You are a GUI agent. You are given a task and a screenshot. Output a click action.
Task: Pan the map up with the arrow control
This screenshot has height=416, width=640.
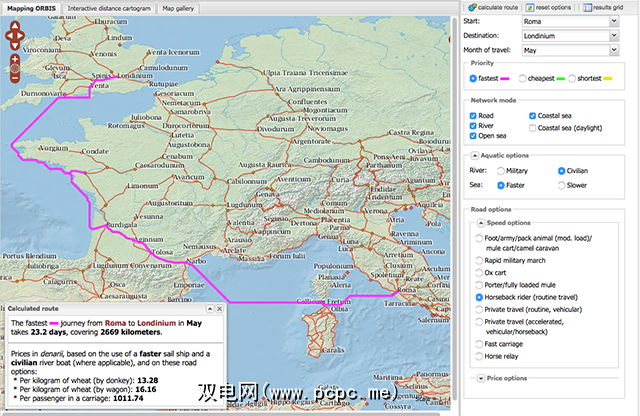click(x=15, y=28)
